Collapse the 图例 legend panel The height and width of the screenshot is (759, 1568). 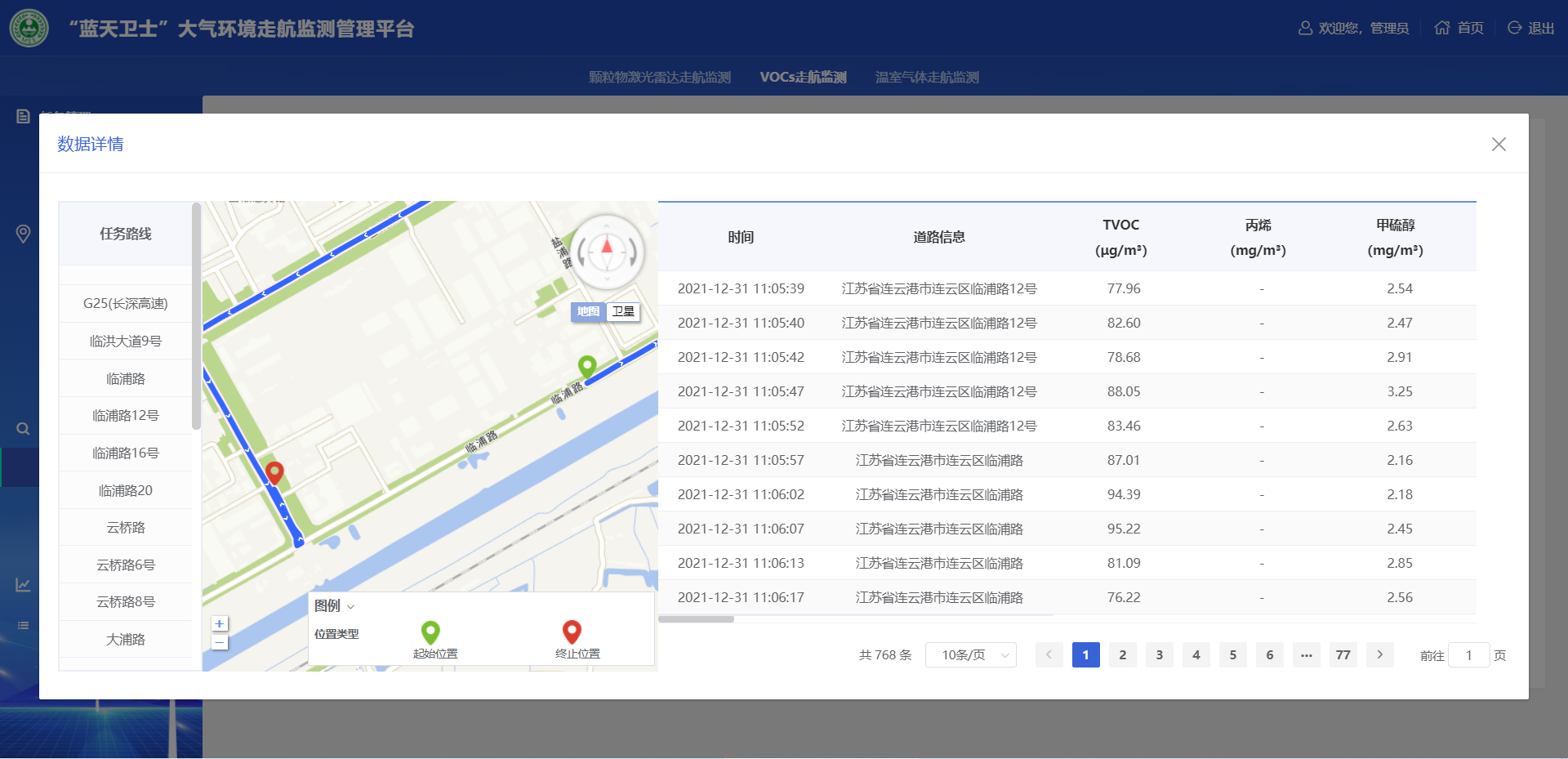click(351, 606)
